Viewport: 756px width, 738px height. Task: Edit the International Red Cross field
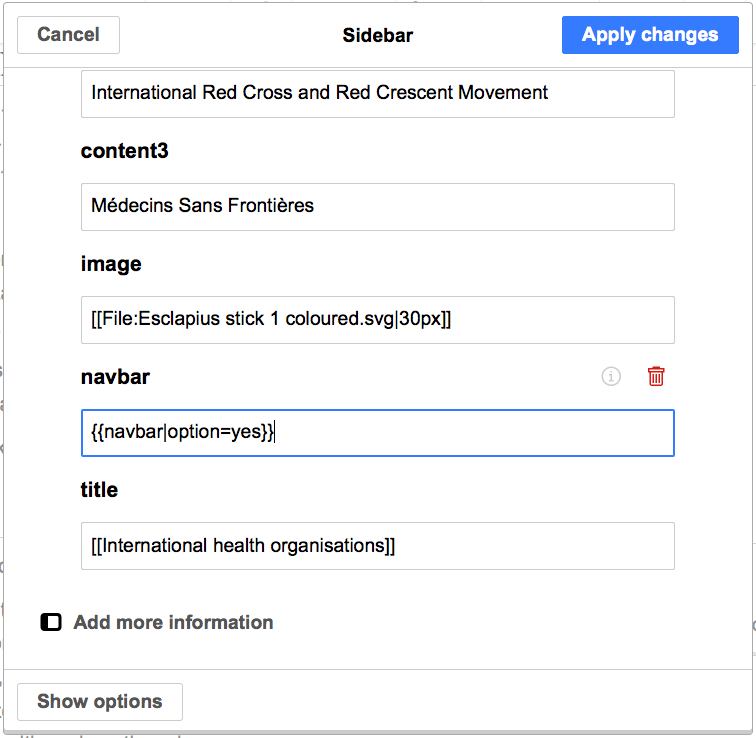click(378, 94)
